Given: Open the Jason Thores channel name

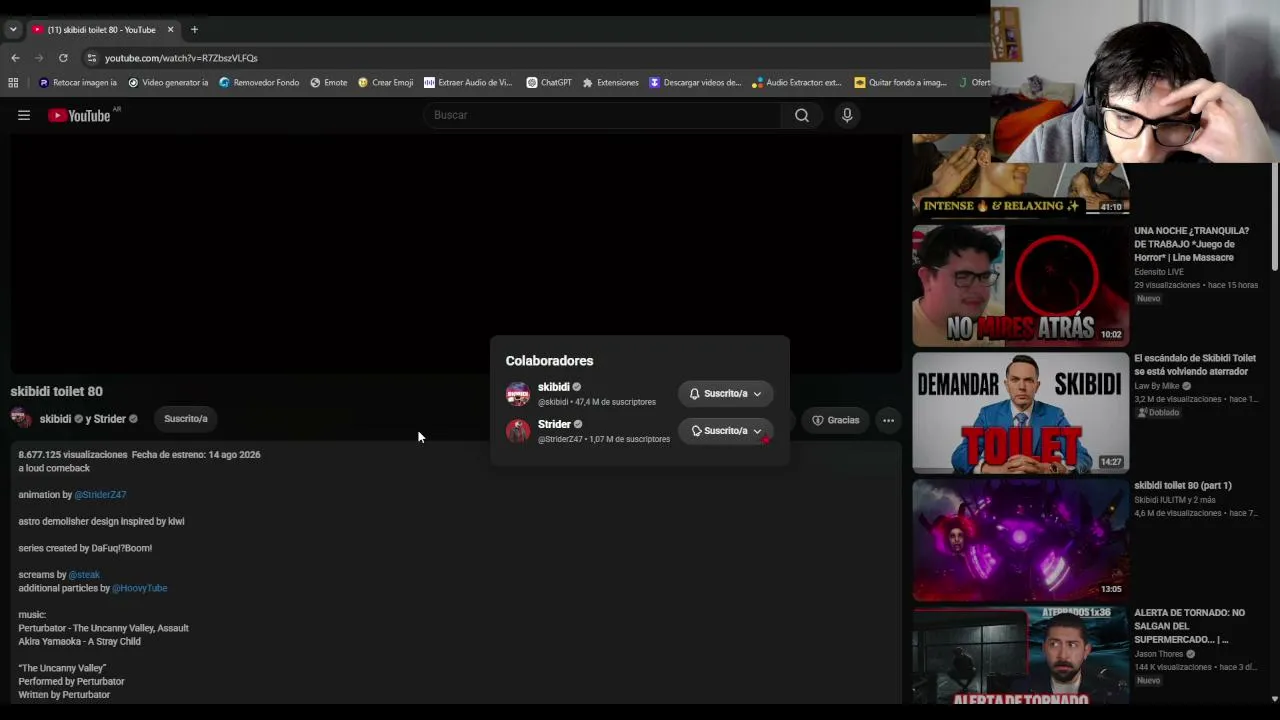Looking at the screenshot, I should (x=1159, y=654).
